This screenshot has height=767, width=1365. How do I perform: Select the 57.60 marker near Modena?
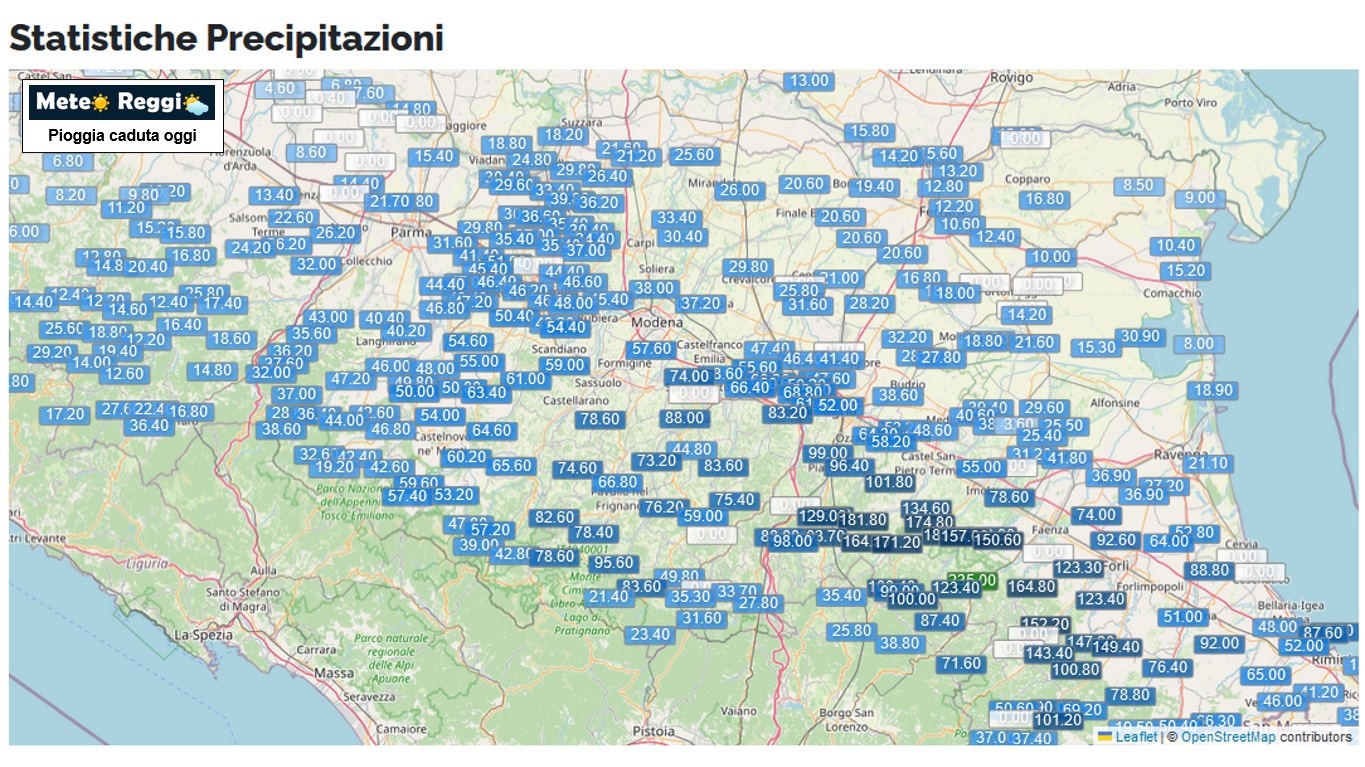[652, 349]
